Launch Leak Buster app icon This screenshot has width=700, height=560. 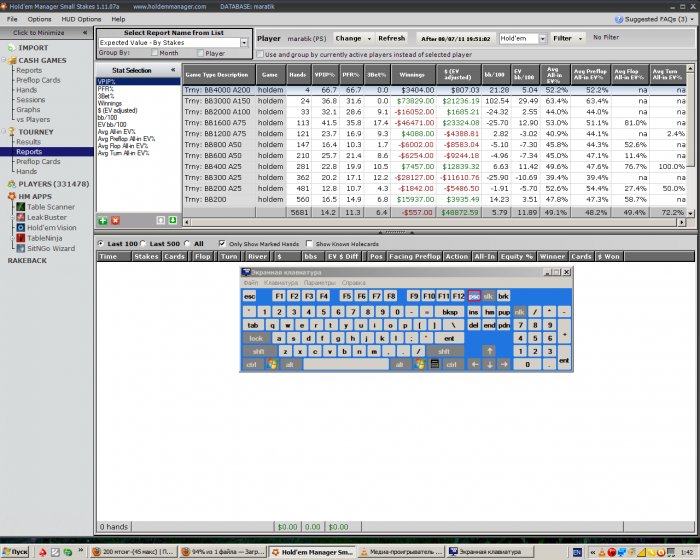tap(21, 217)
